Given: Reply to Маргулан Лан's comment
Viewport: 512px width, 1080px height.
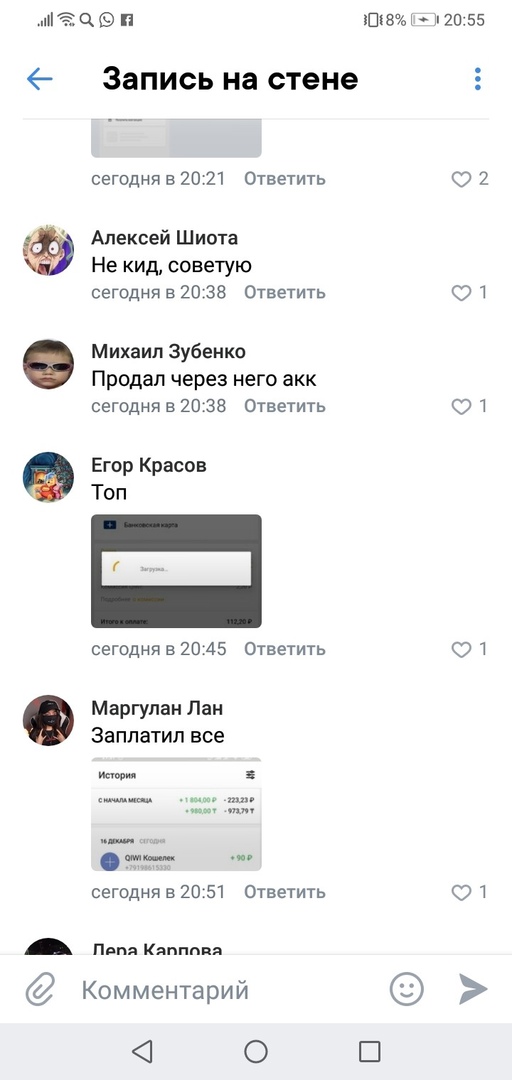Looking at the screenshot, I should click(x=285, y=891).
